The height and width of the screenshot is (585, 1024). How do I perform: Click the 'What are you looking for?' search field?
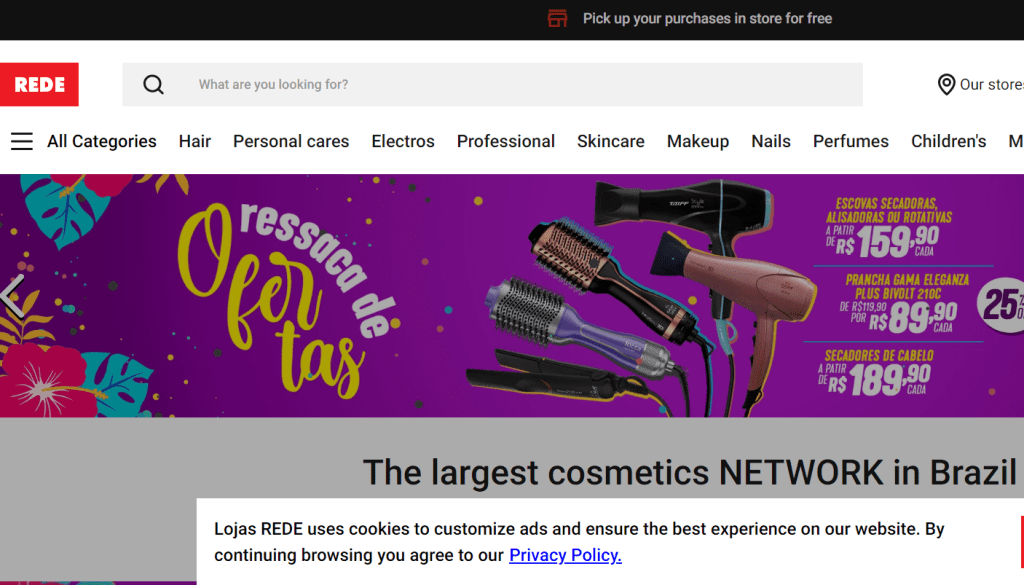(492, 84)
